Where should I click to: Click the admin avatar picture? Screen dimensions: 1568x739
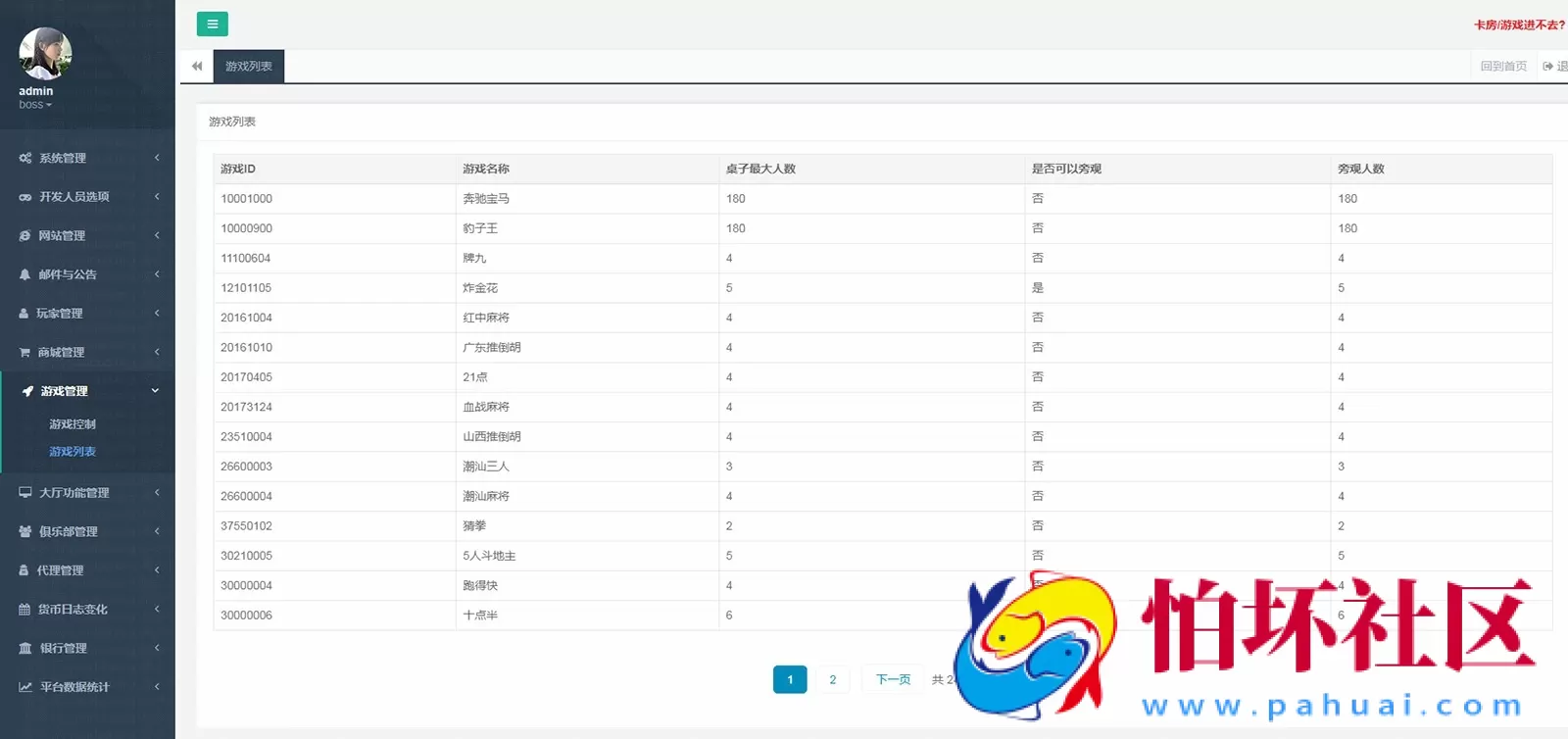45,53
